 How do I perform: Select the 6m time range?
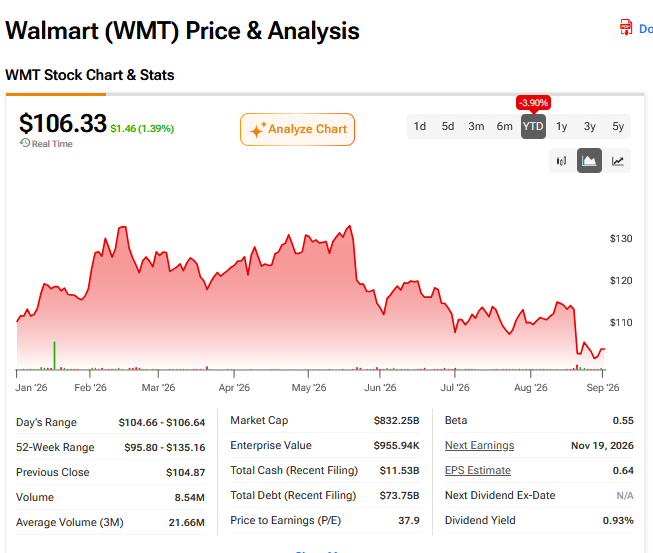(x=504, y=126)
